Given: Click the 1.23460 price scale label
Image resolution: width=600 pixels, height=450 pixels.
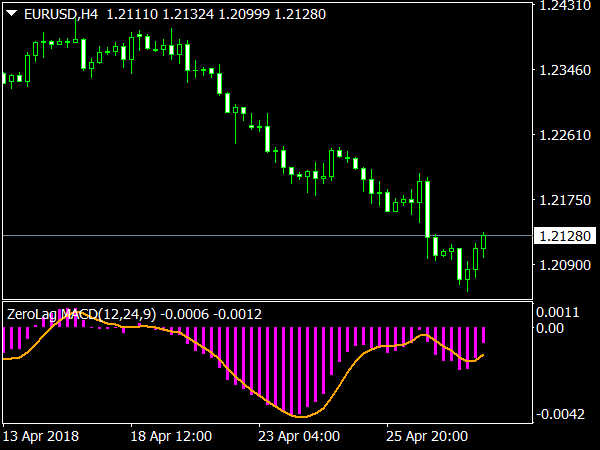Looking at the screenshot, I should click(x=565, y=70).
